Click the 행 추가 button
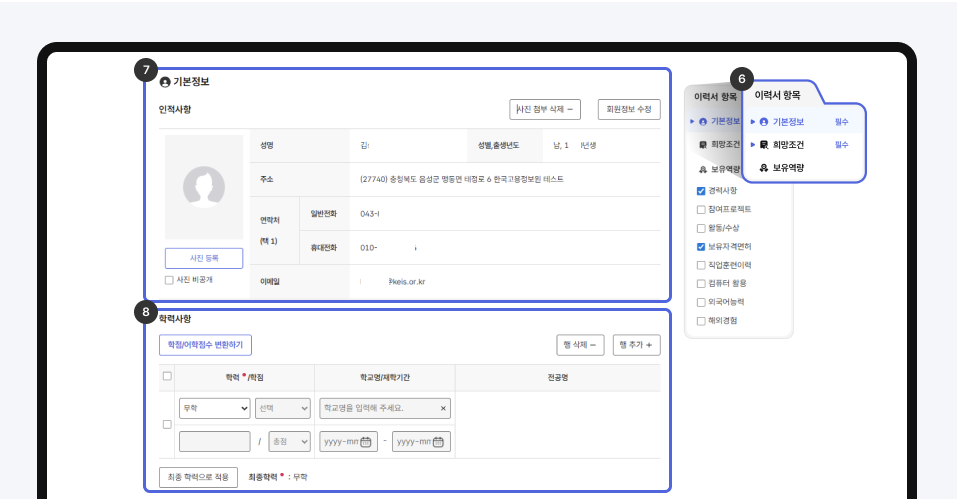The width and height of the screenshot is (961, 499). point(636,345)
